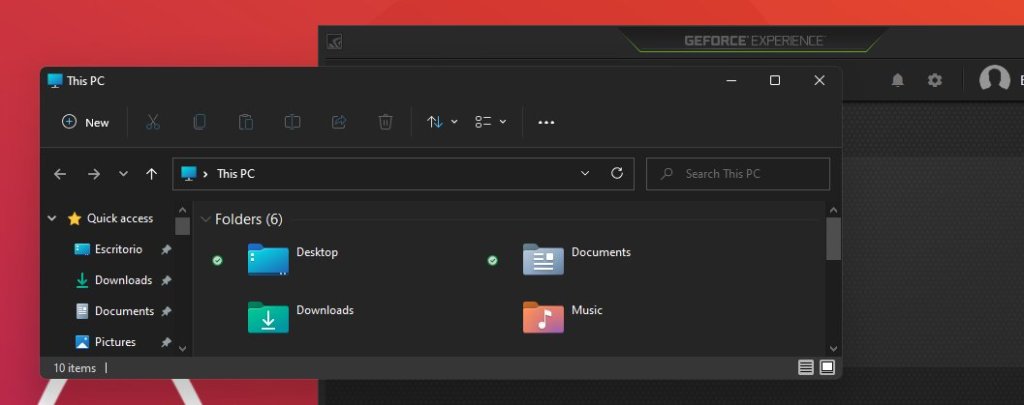Click the sync status checkmark beside Documents

click(492, 260)
